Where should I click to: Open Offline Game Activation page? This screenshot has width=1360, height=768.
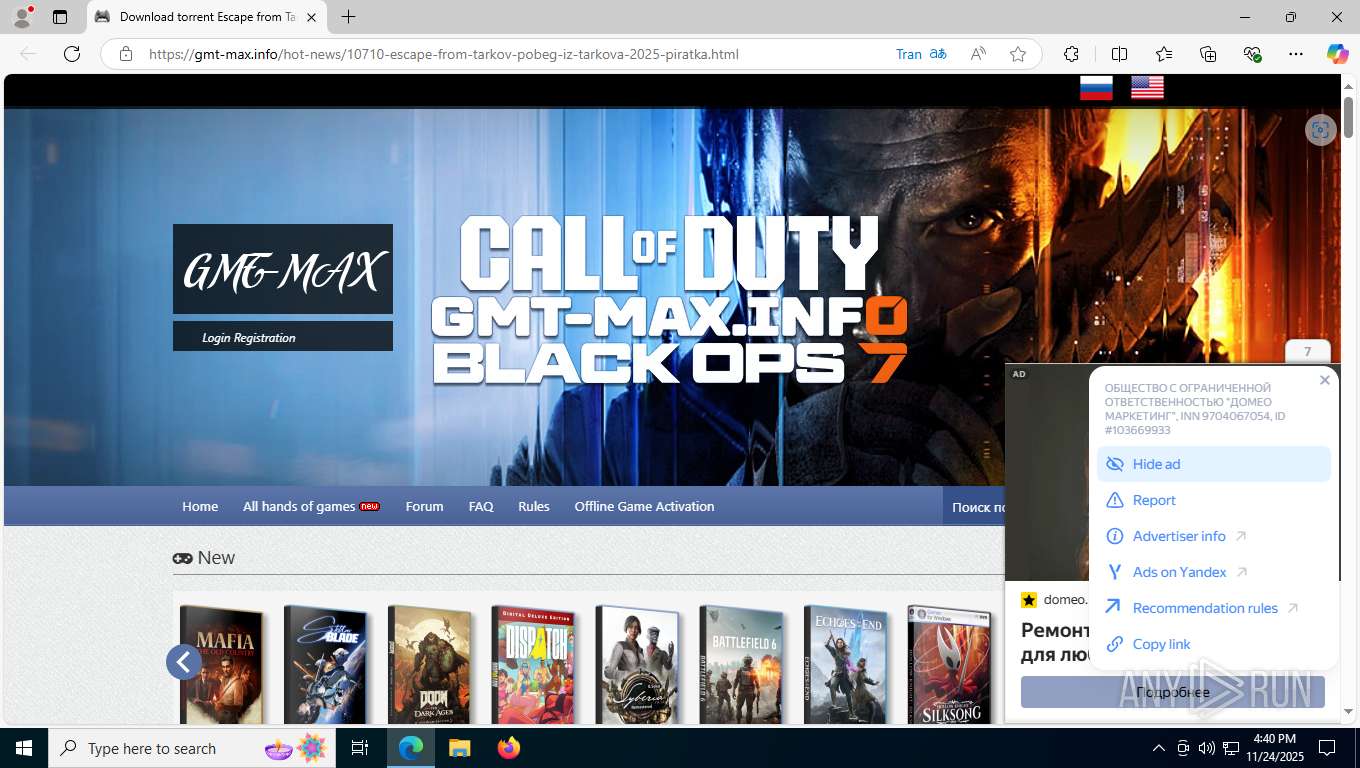click(x=644, y=506)
